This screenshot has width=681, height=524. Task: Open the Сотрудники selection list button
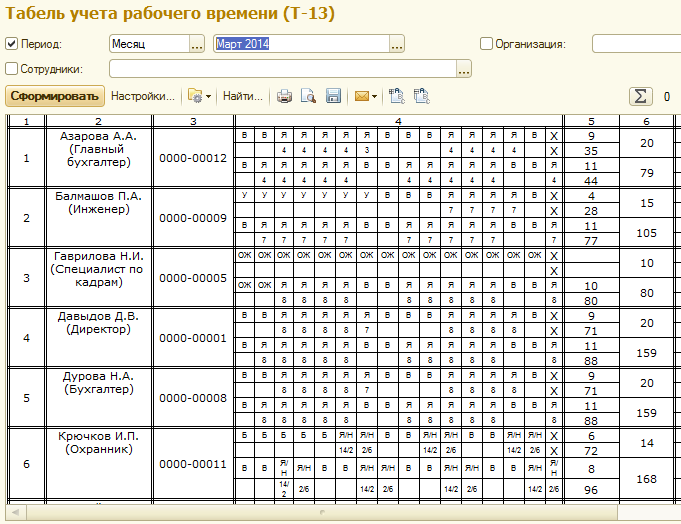pos(463,69)
